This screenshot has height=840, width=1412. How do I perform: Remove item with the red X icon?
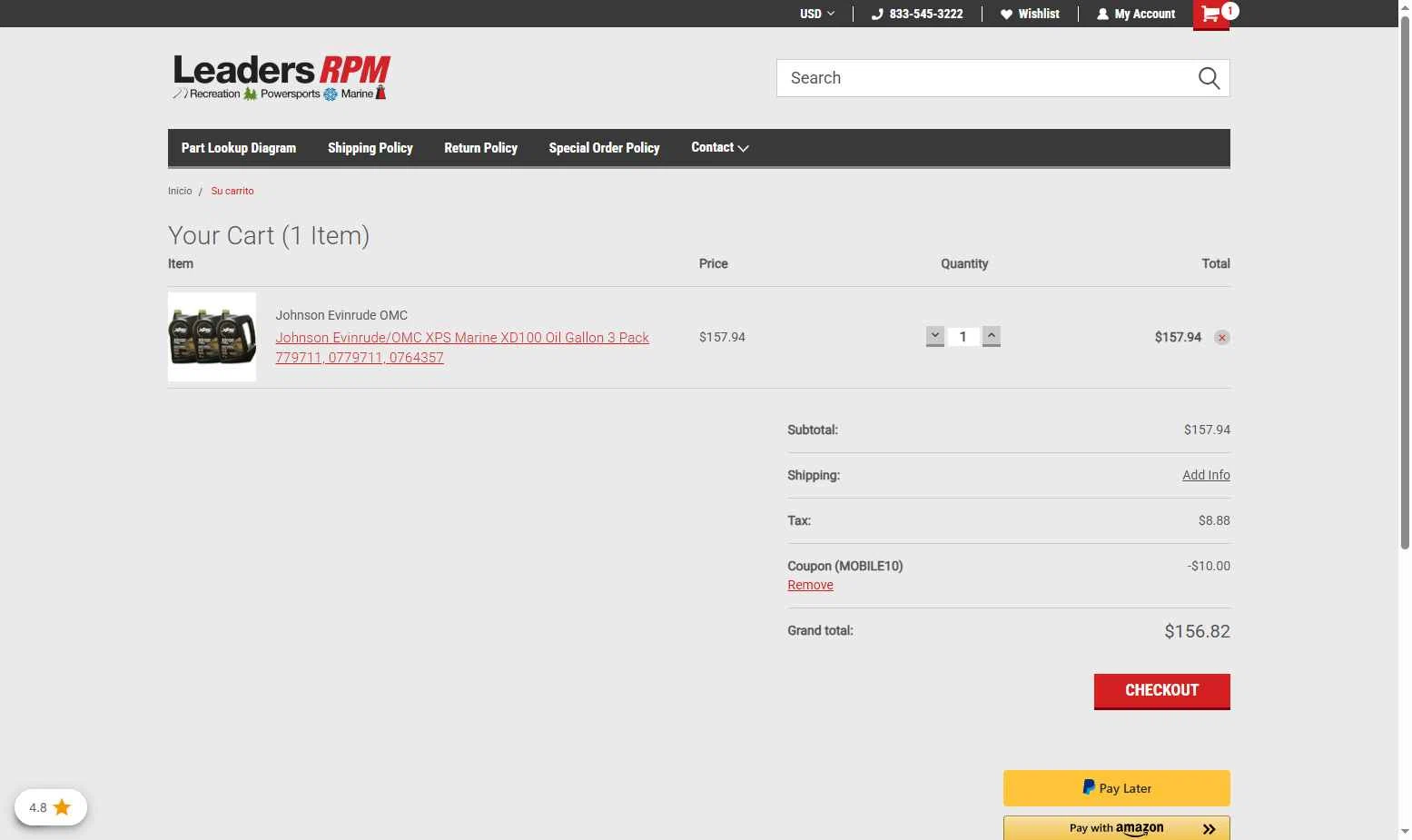[x=1222, y=338]
